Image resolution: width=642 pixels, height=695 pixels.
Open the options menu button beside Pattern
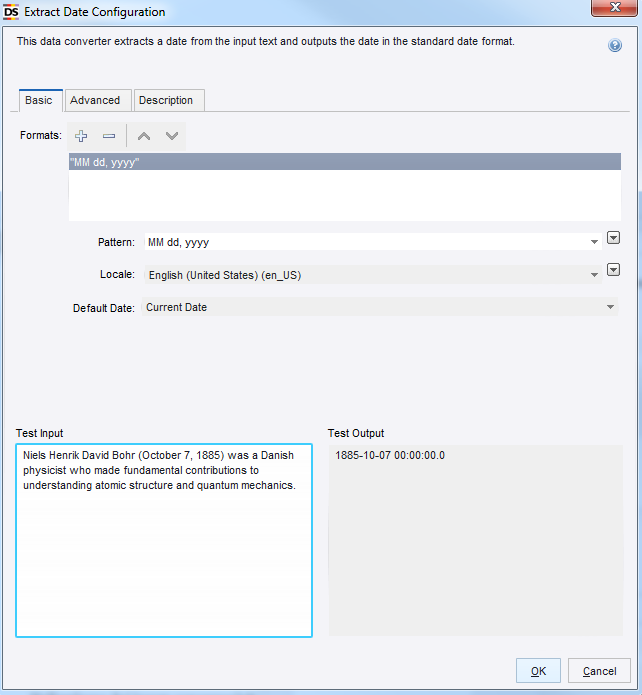[613, 238]
